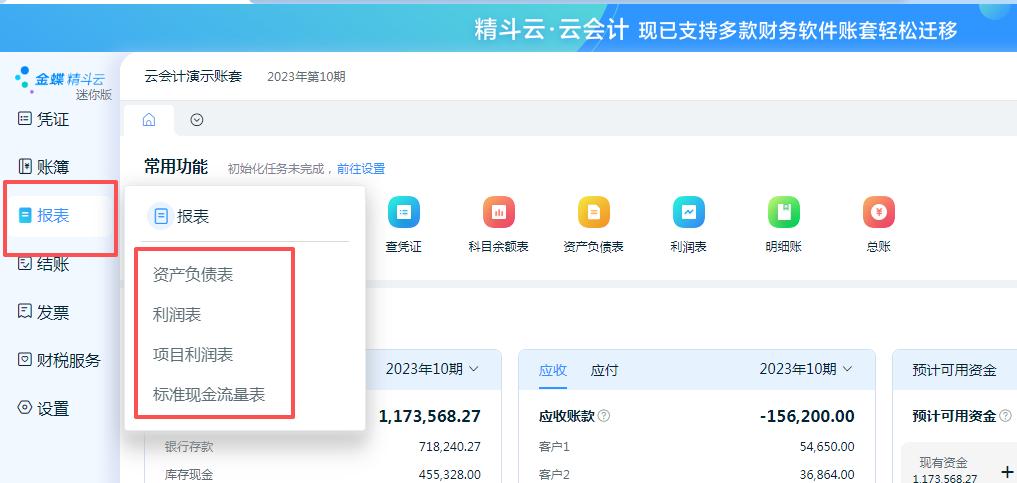Open period dropdown in 应收 card
The height and width of the screenshot is (483, 1017).
[806, 369]
